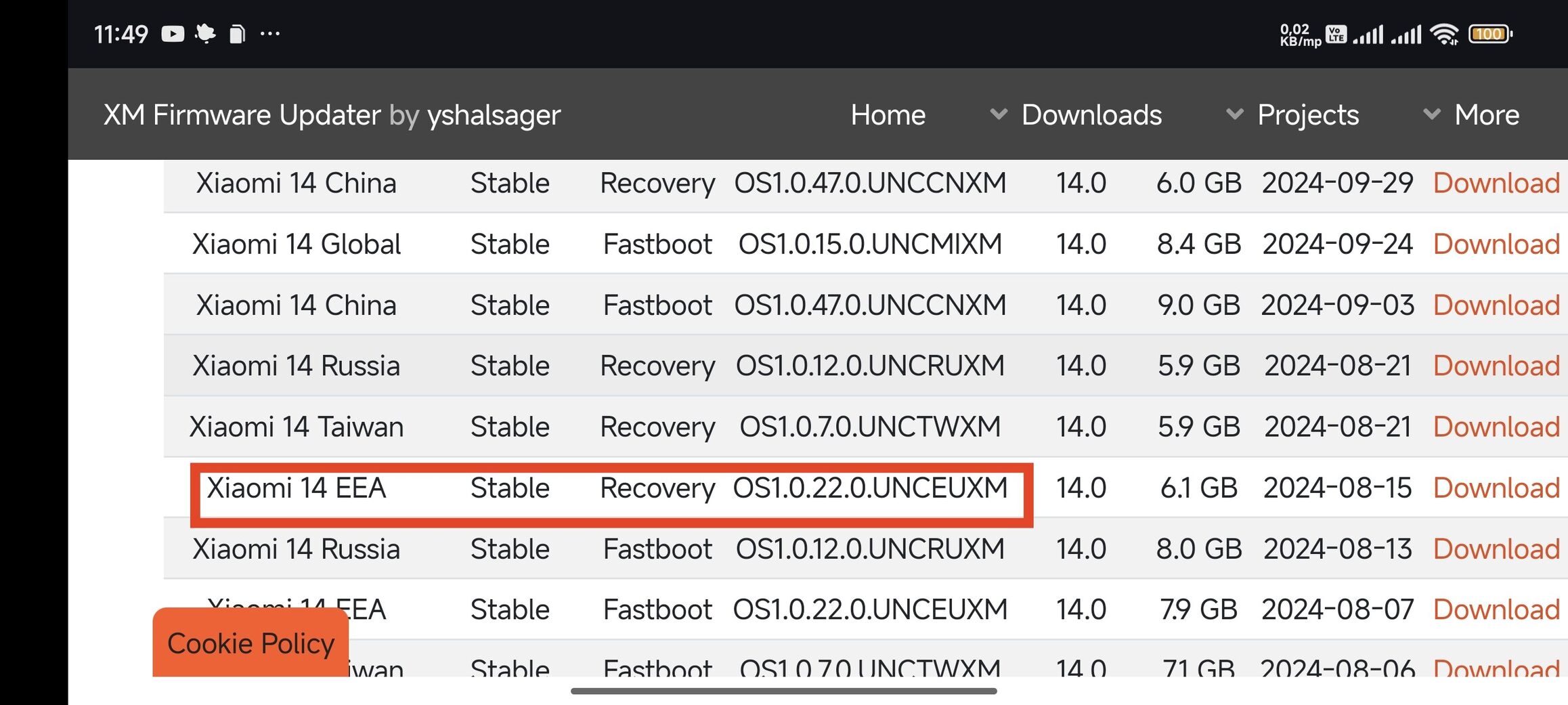The width and height of the screenshot is (1568, 705).
Task: Select the size cell '9.0 GB'
Action: tap(1198, 305)
